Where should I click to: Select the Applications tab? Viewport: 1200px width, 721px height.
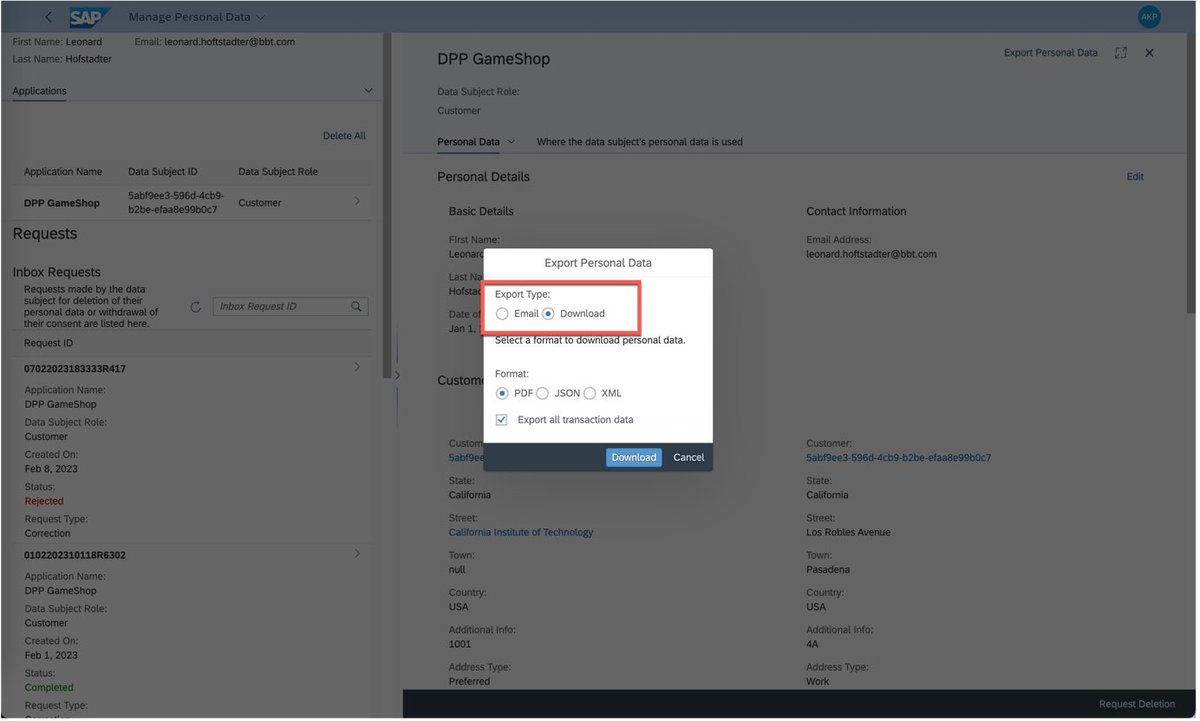[x=39, y=91]
